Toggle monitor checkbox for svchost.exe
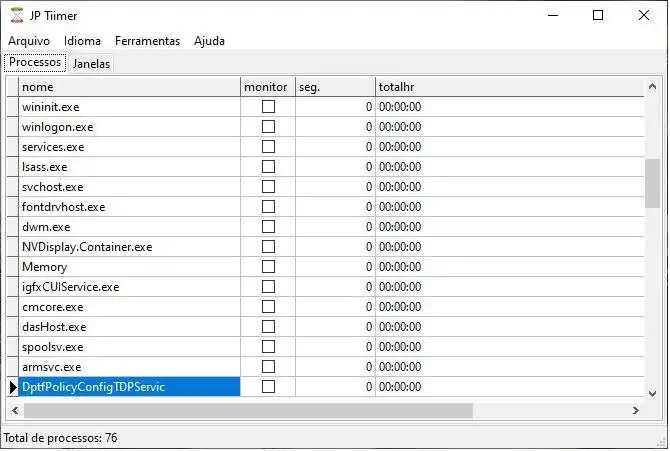 click(268, 187)
